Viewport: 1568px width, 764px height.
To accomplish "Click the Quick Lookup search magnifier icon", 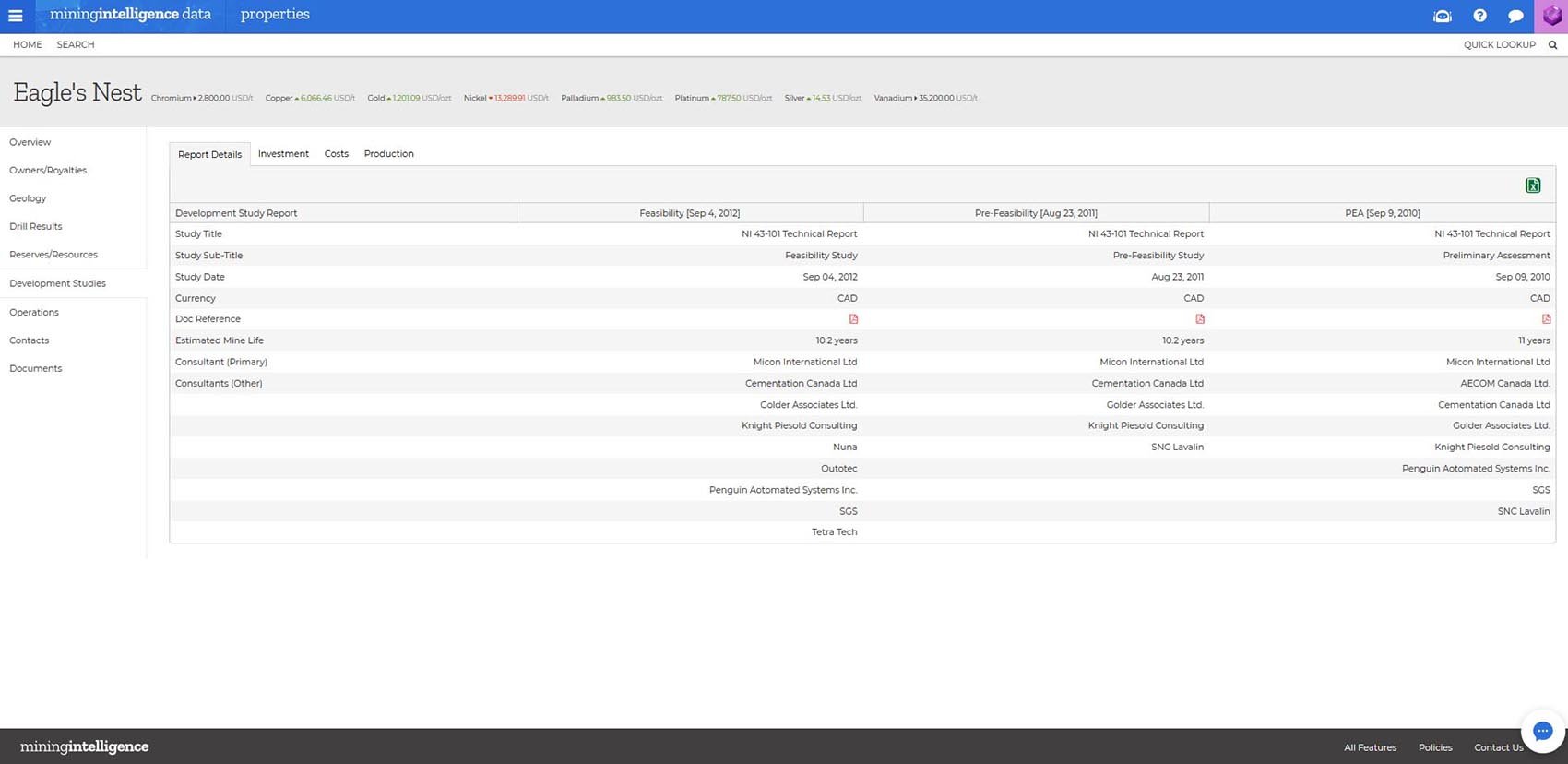I will 1552,44.
